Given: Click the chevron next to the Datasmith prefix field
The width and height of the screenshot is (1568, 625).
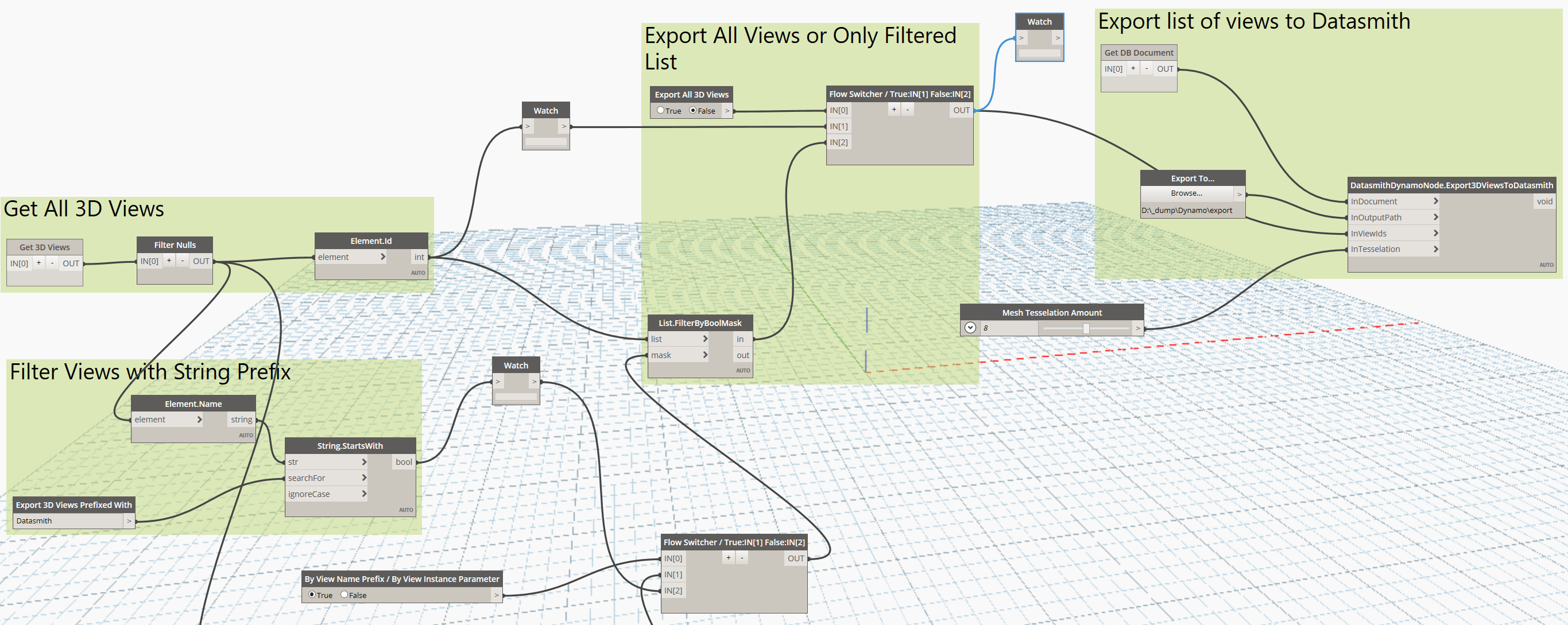Looking at the screenshot, I should pyautogui.click(x=129, y=521).
